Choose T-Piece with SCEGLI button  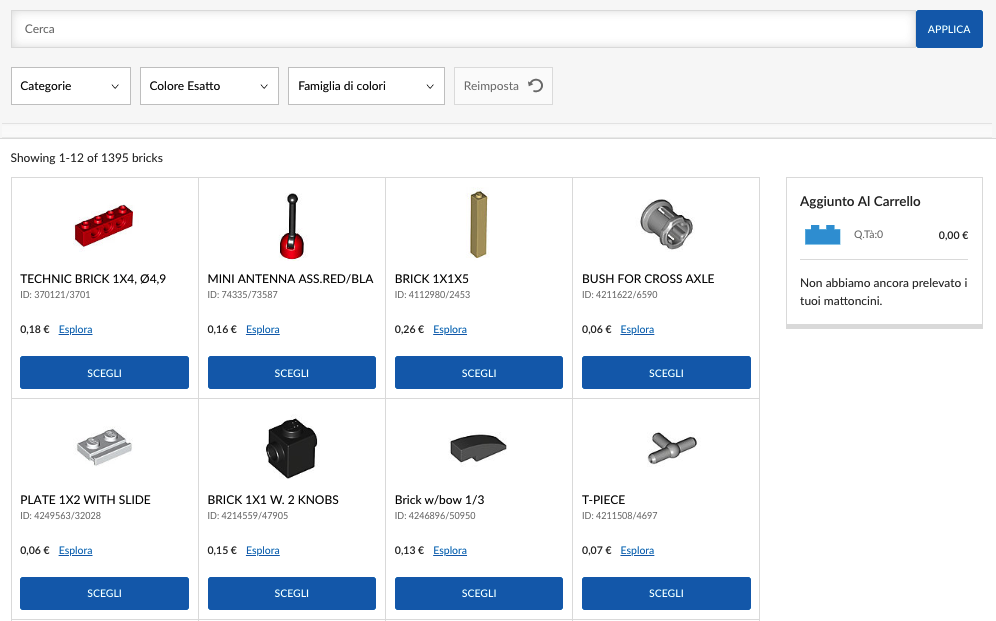[x=666, y=593]
